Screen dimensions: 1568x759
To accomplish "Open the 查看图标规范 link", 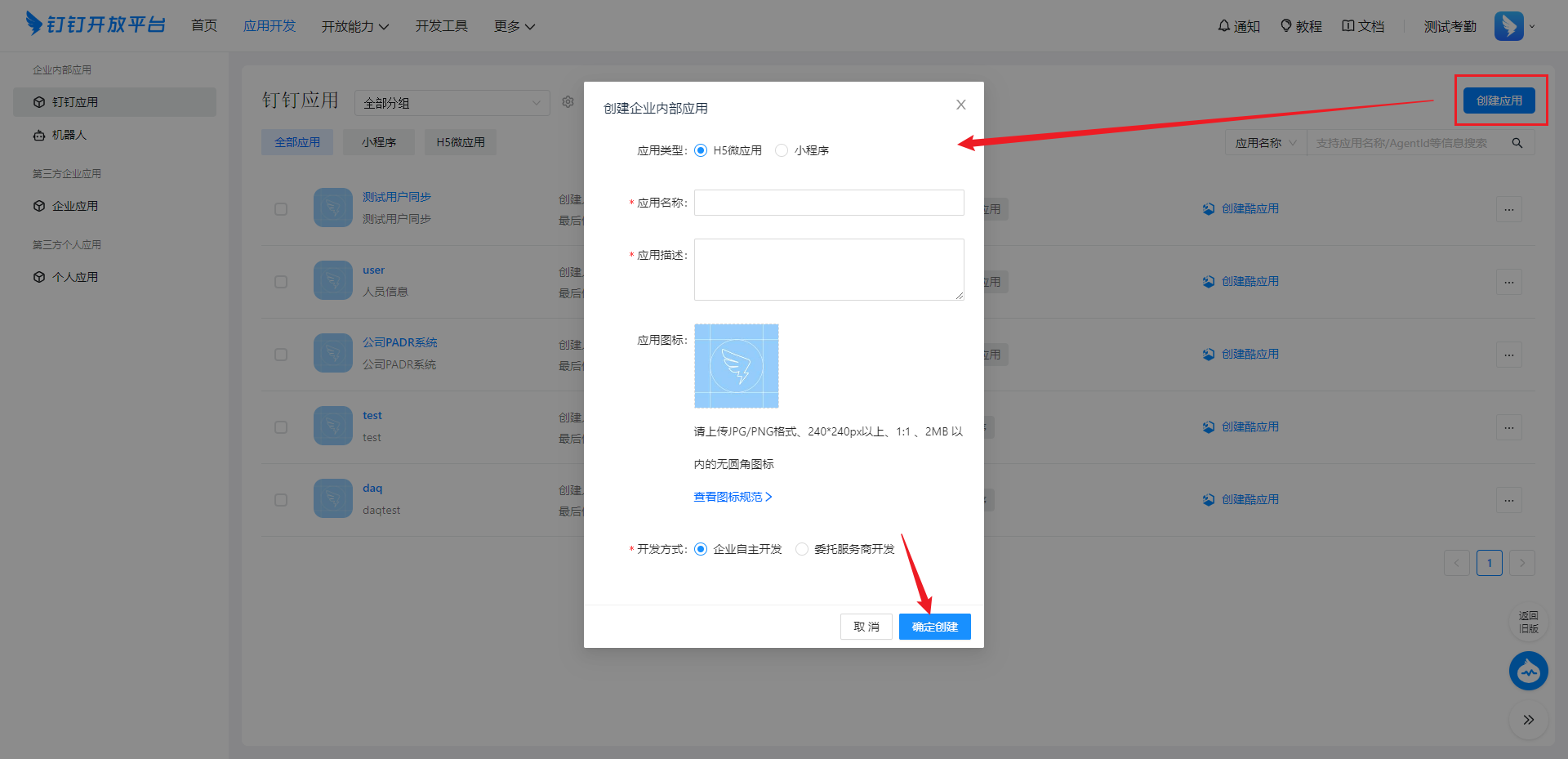I will point(733,497).
